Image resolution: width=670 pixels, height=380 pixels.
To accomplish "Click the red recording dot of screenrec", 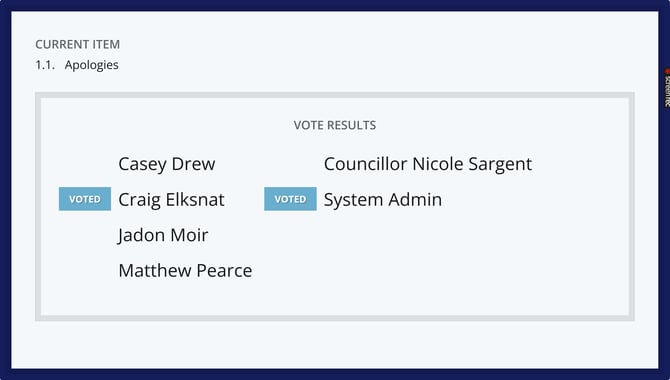I will pos(667,71).
